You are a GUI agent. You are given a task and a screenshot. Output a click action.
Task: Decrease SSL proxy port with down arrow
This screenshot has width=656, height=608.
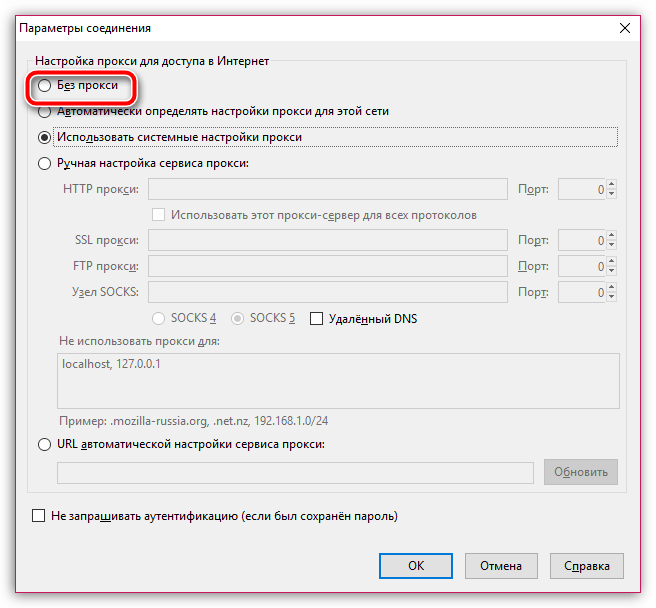click(612, 245)
